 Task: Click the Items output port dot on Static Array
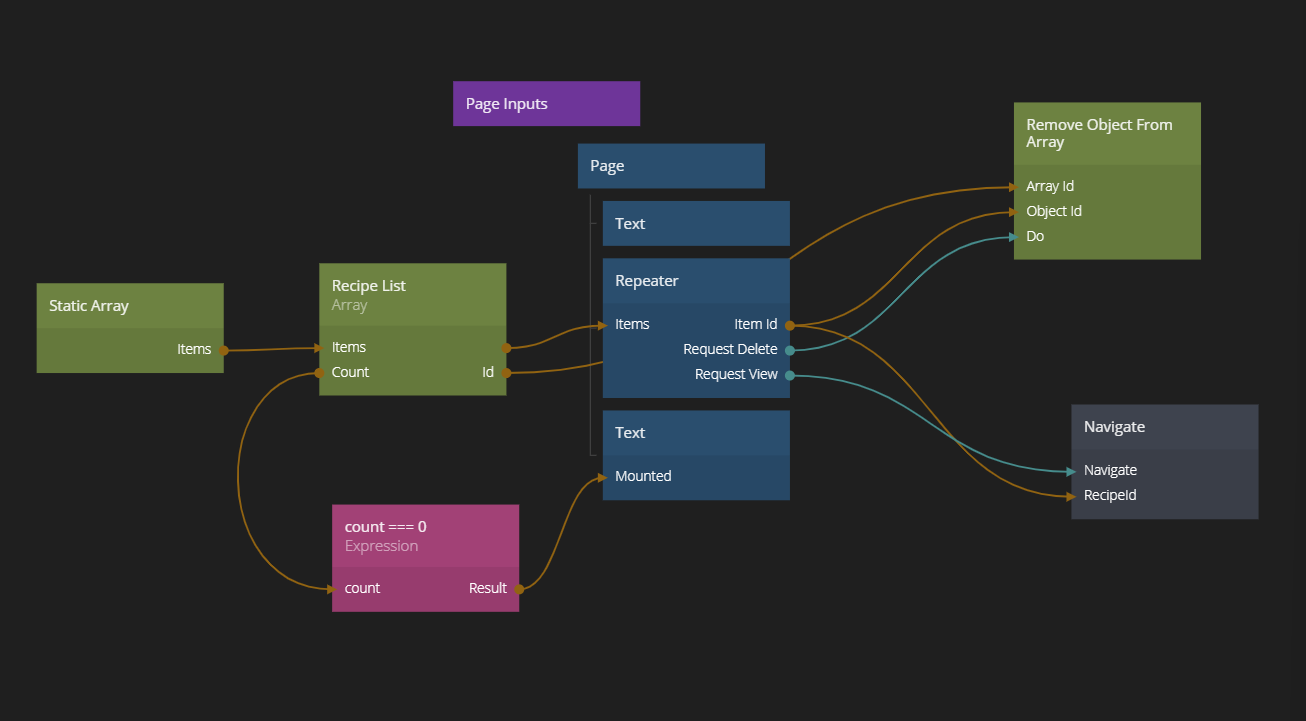(224, 350)
